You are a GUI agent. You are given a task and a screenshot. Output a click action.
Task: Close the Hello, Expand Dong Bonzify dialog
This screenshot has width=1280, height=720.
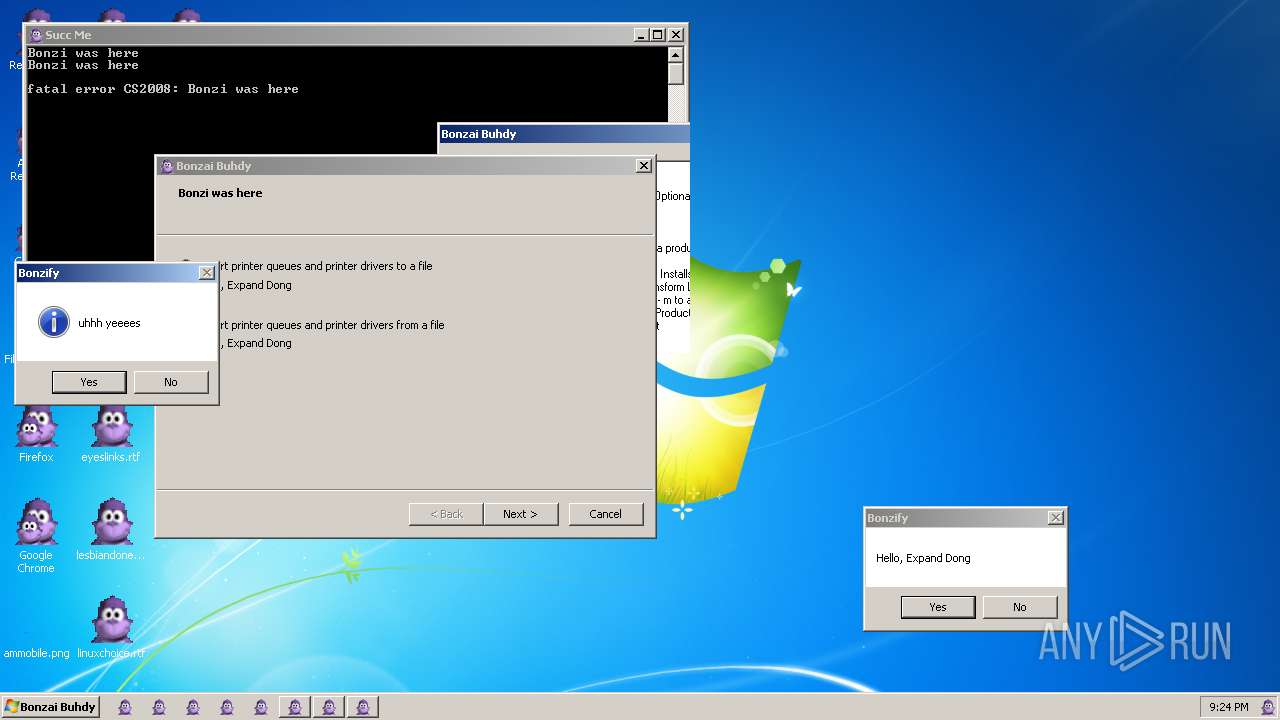point(1055,518)
